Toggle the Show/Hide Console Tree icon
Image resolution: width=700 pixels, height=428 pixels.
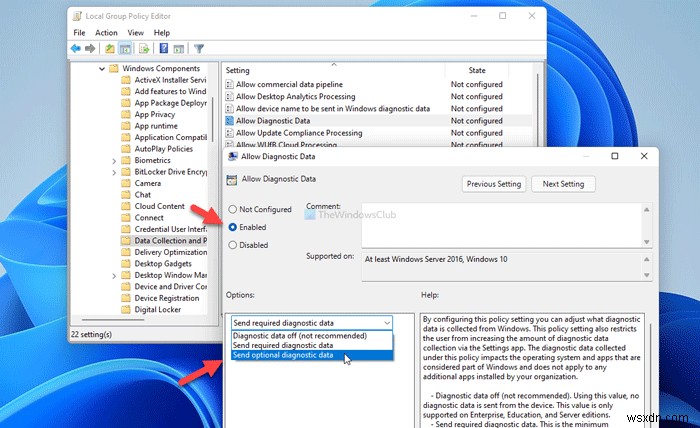tap(125, 48)
